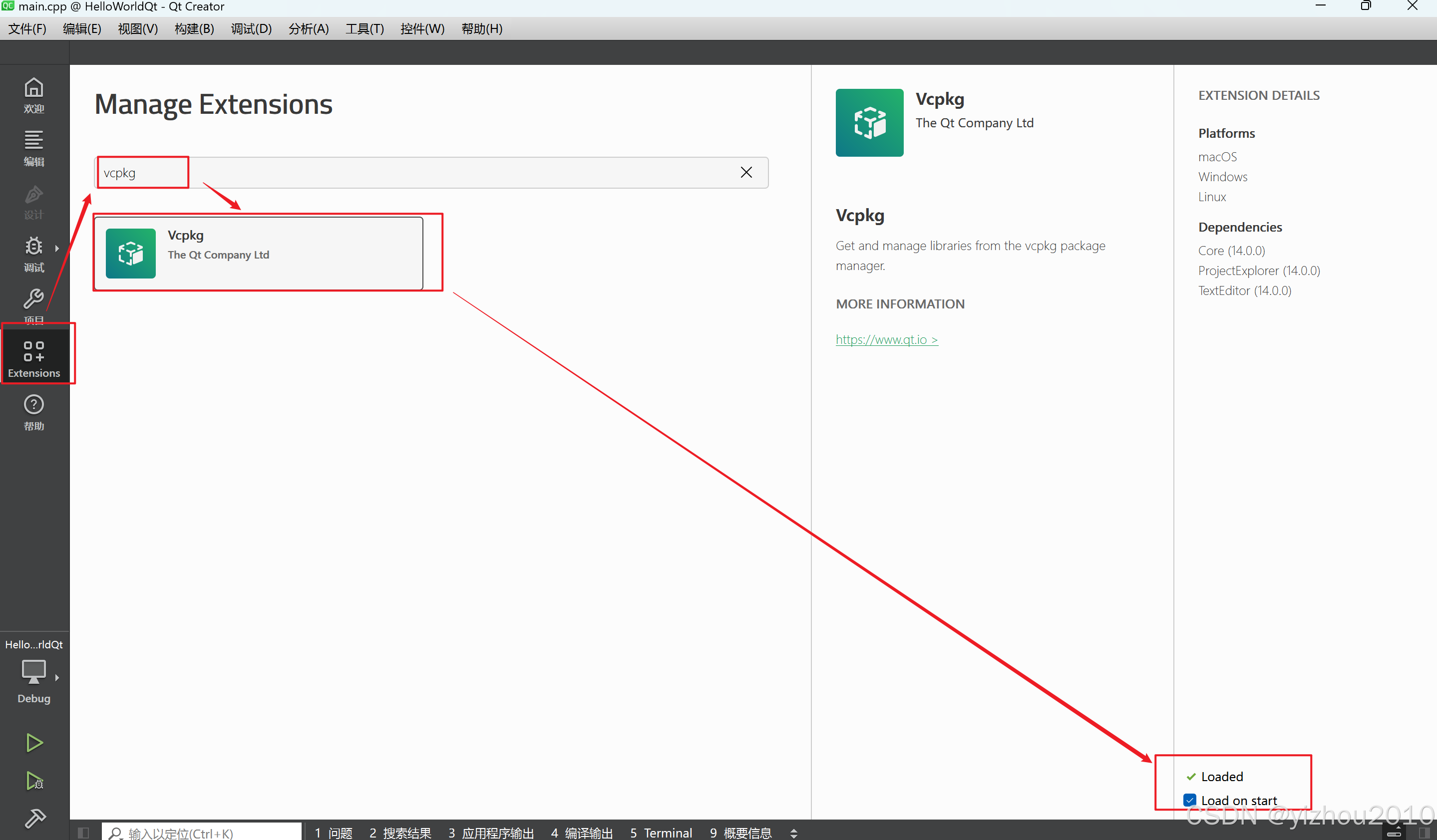Image resolution: width=1437 pixels, height=840 pixels.
Task: Click the Manage Extensions heading
Action: point(213,104)
